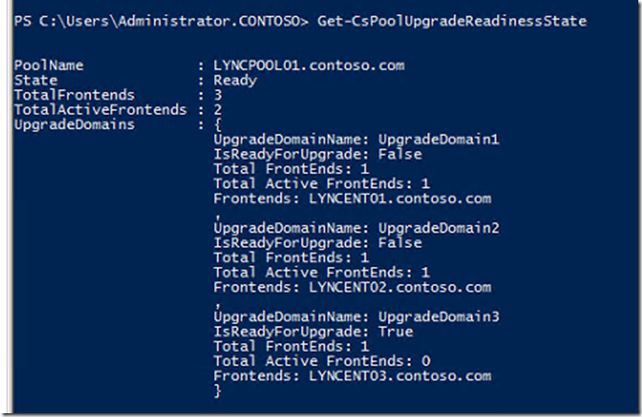Click the False value under UpgradeDomain2
The width and height of the screenshot is (642, 417).
pyautogui.click(x=400, y=243)
